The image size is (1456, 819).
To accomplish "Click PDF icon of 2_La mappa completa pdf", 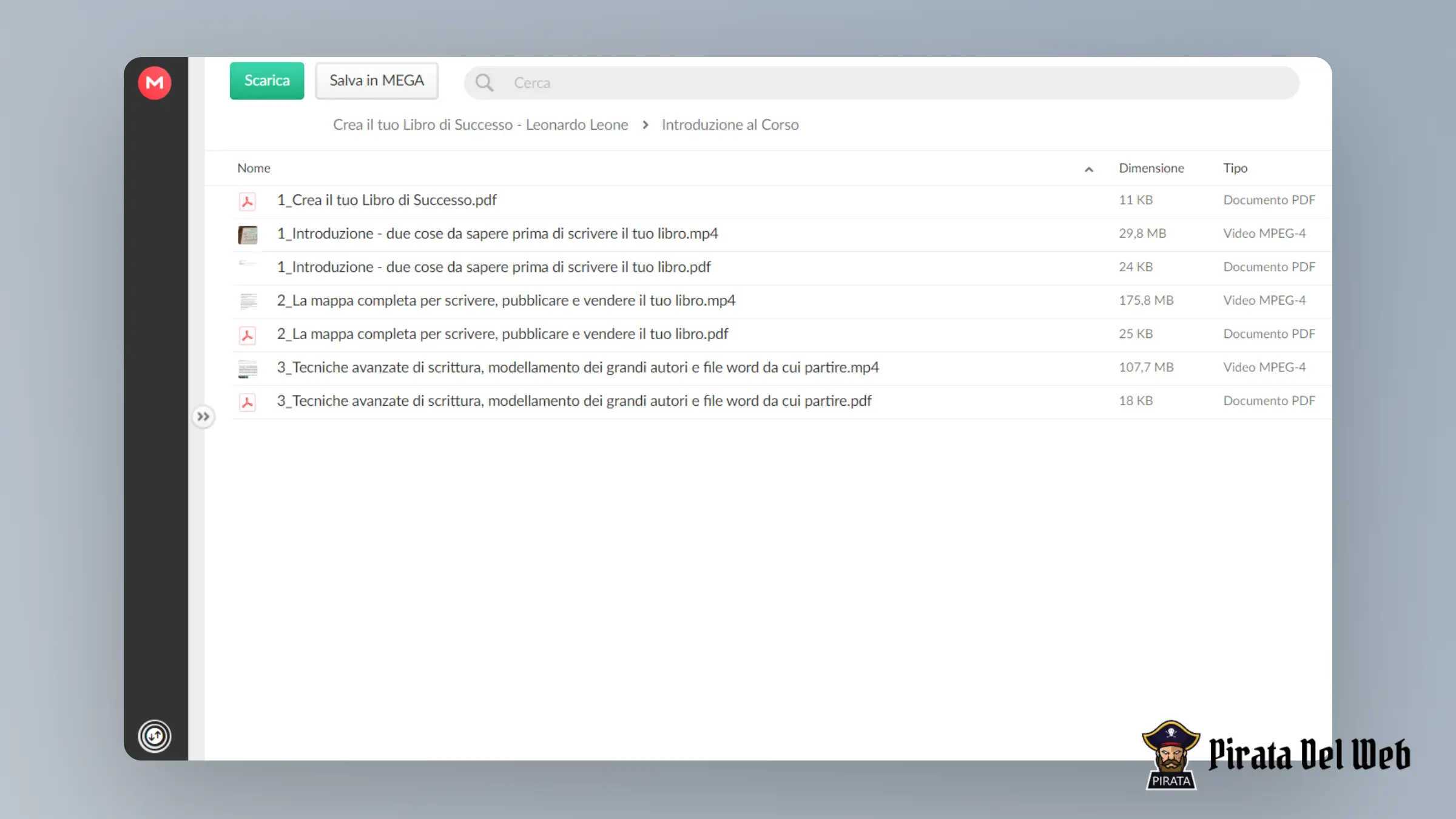I will tap(248, 335).
